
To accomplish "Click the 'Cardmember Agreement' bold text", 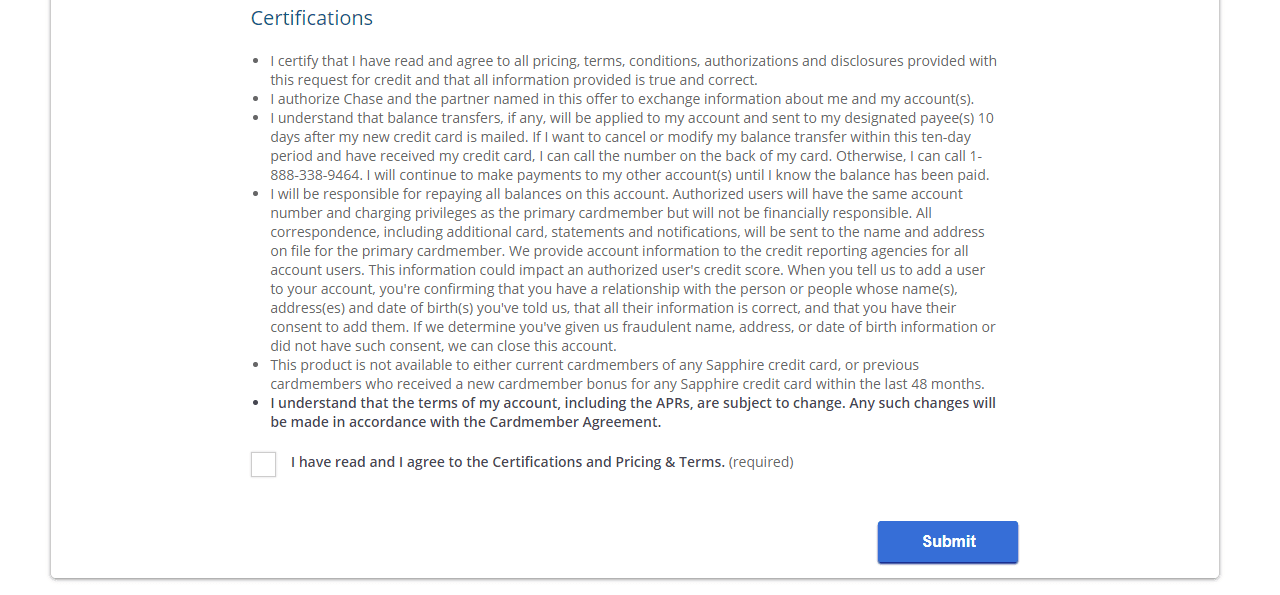I will pos(575,422).
